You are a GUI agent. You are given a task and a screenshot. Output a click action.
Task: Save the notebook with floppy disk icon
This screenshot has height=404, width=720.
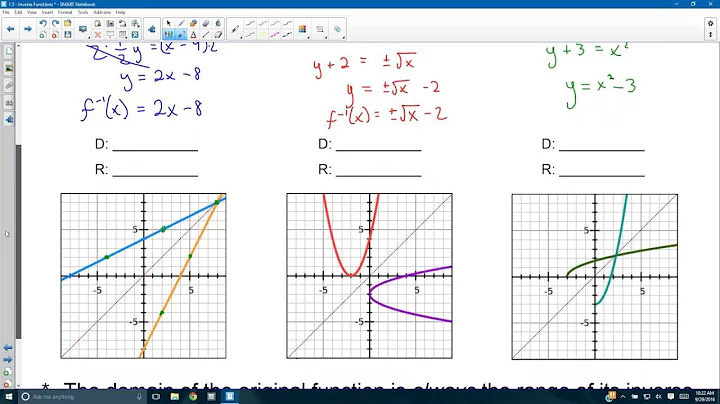68,34
